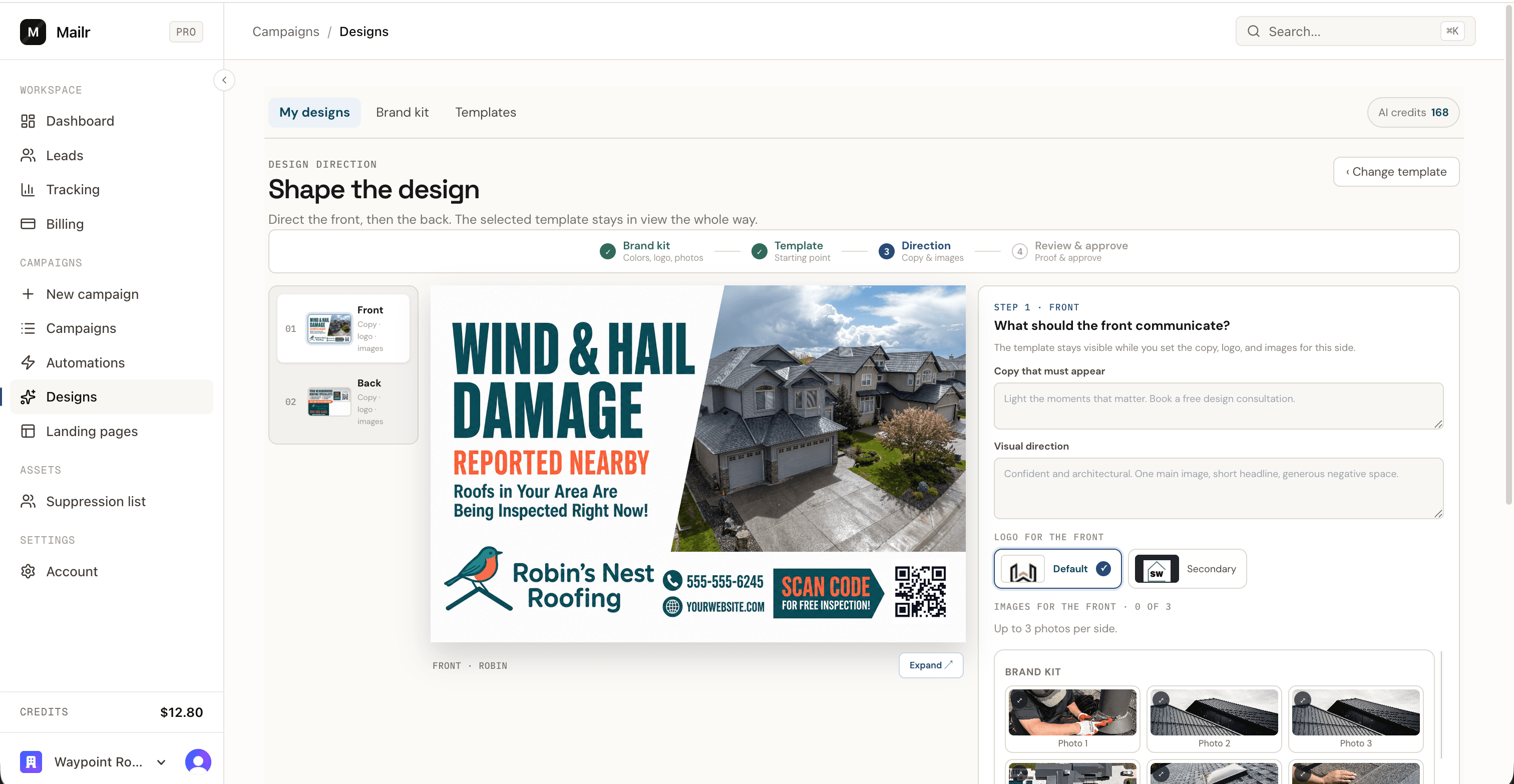Click the expand icon on Photo 1
Image resolution: width=1514 pixels, height=784 pixels.
click(1019, 700)
